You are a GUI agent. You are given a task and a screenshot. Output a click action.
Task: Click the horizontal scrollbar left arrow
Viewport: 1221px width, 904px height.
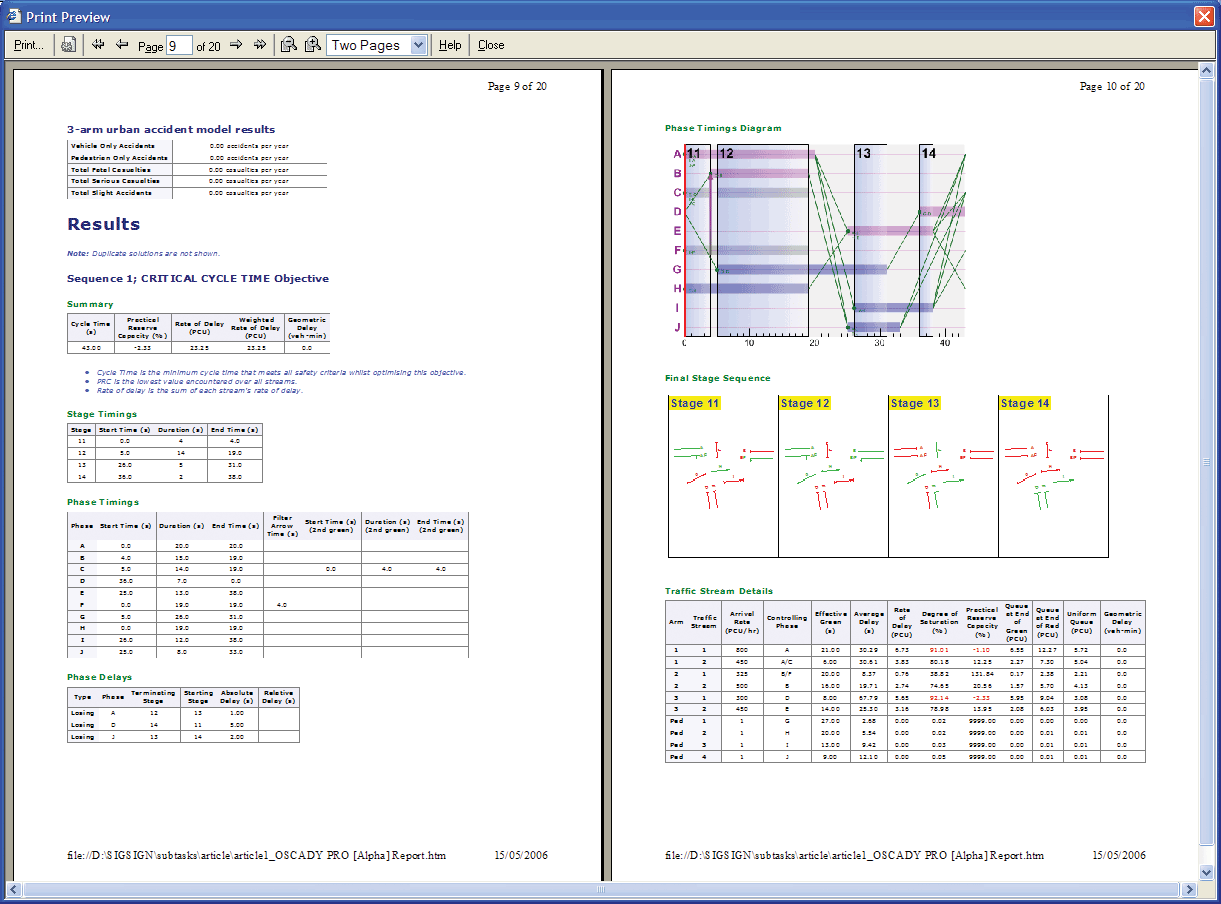point(13,889)
